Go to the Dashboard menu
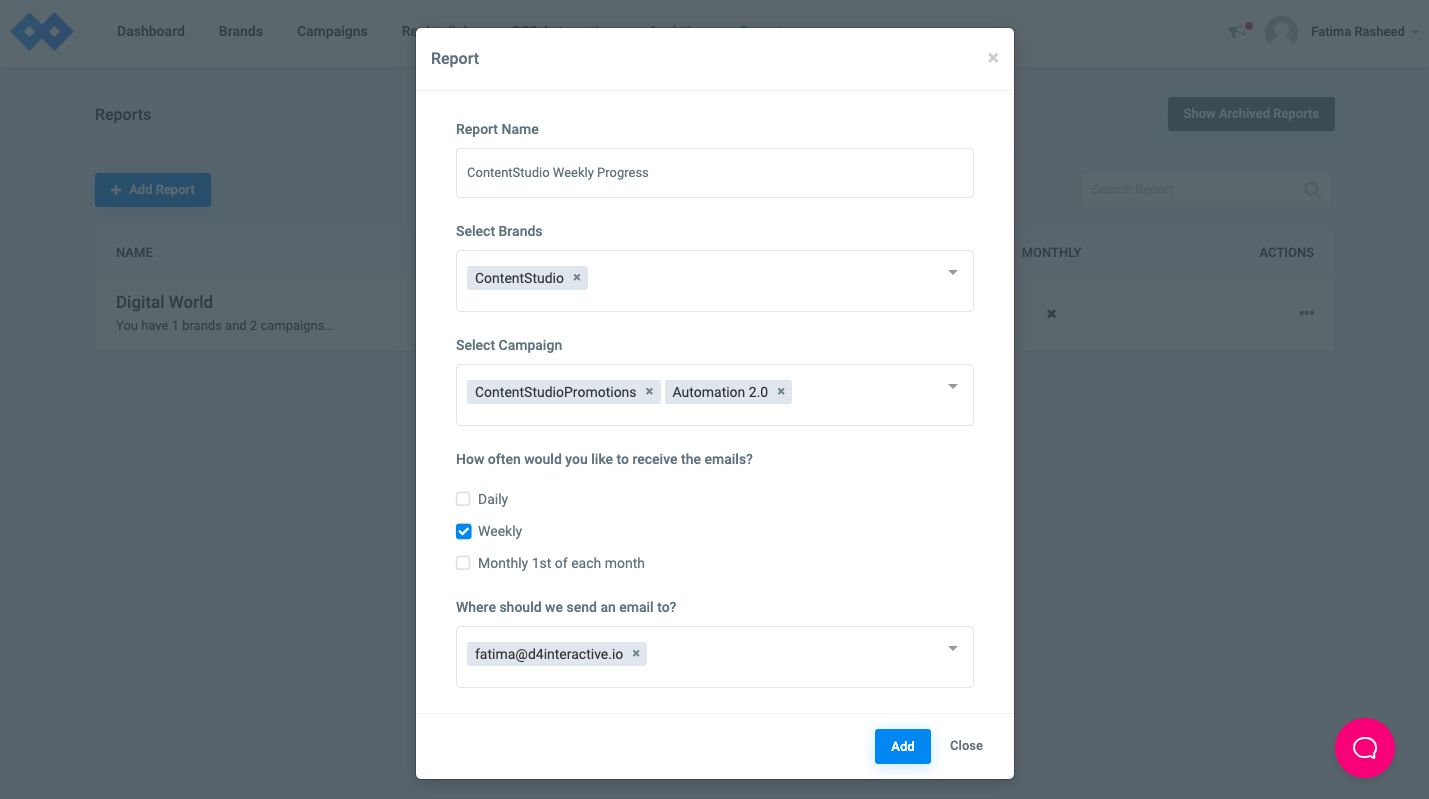Image resolution: width=1429 pixels, height=799 pixels. (x=151, y=31)
